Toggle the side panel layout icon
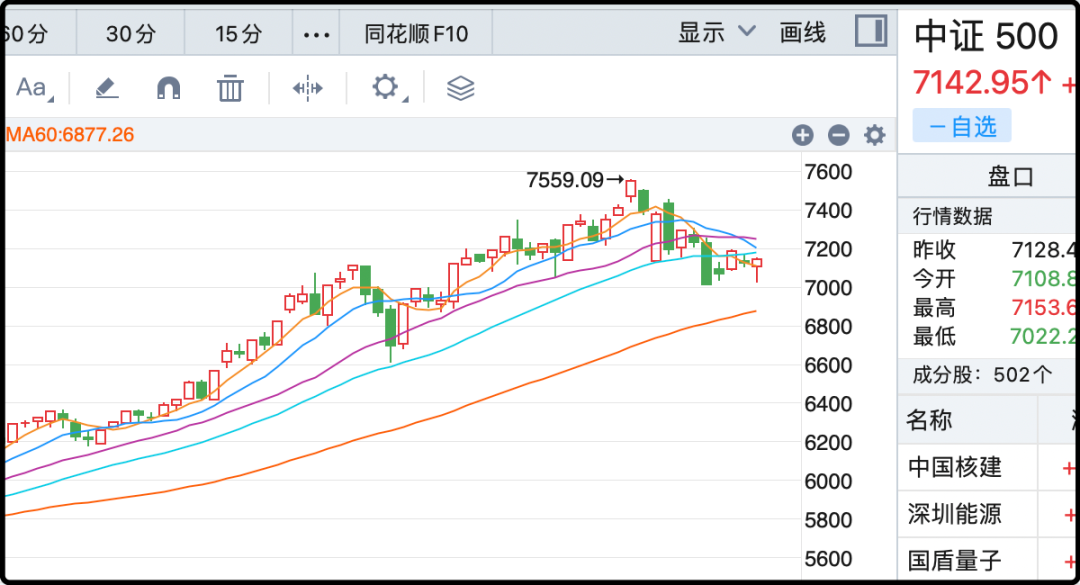 871,31
